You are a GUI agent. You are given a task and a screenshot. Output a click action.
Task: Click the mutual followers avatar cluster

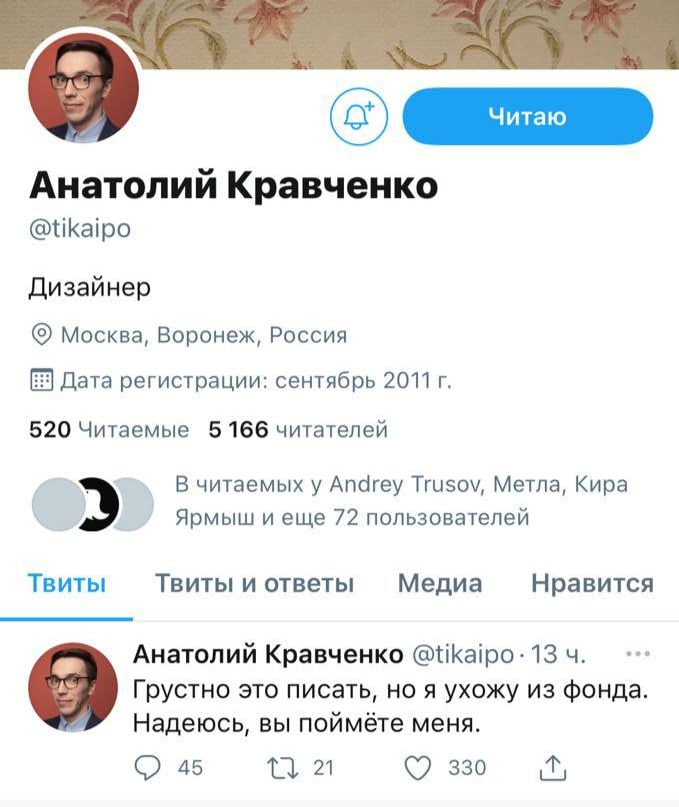pyautogui.click(x=93, y=504)
